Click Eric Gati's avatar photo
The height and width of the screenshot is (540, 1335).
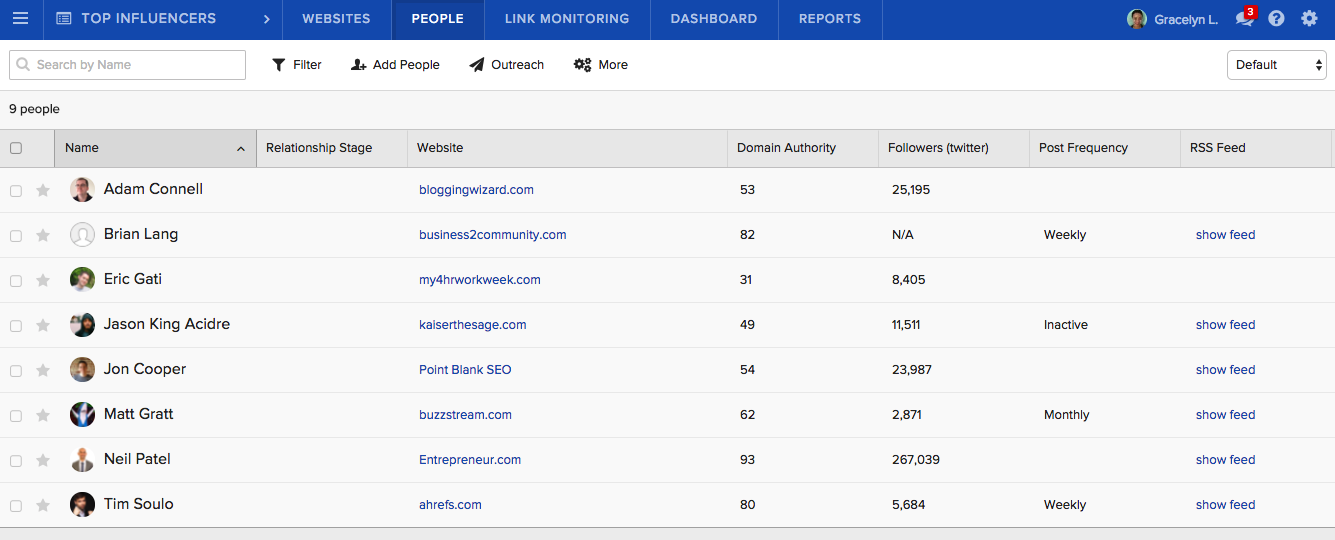[82, 280]
